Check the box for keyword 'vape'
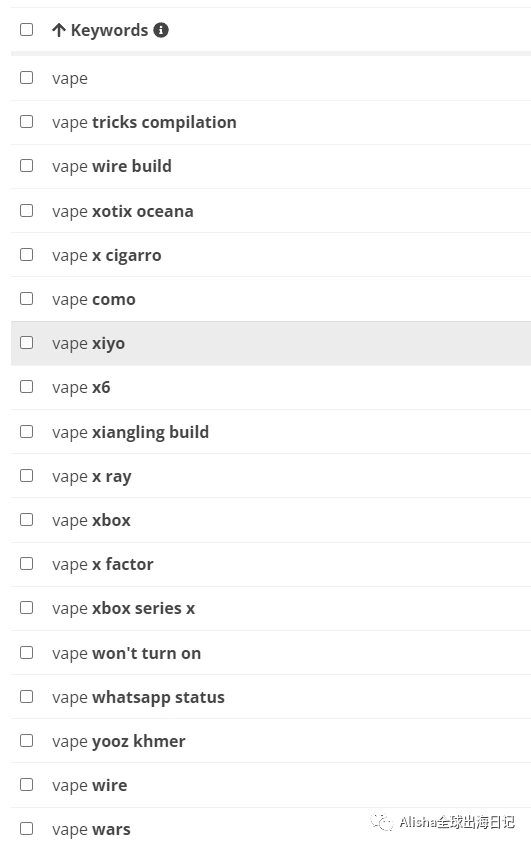Image resolution: width=531 pixels, height=846 pixels. 26,78
